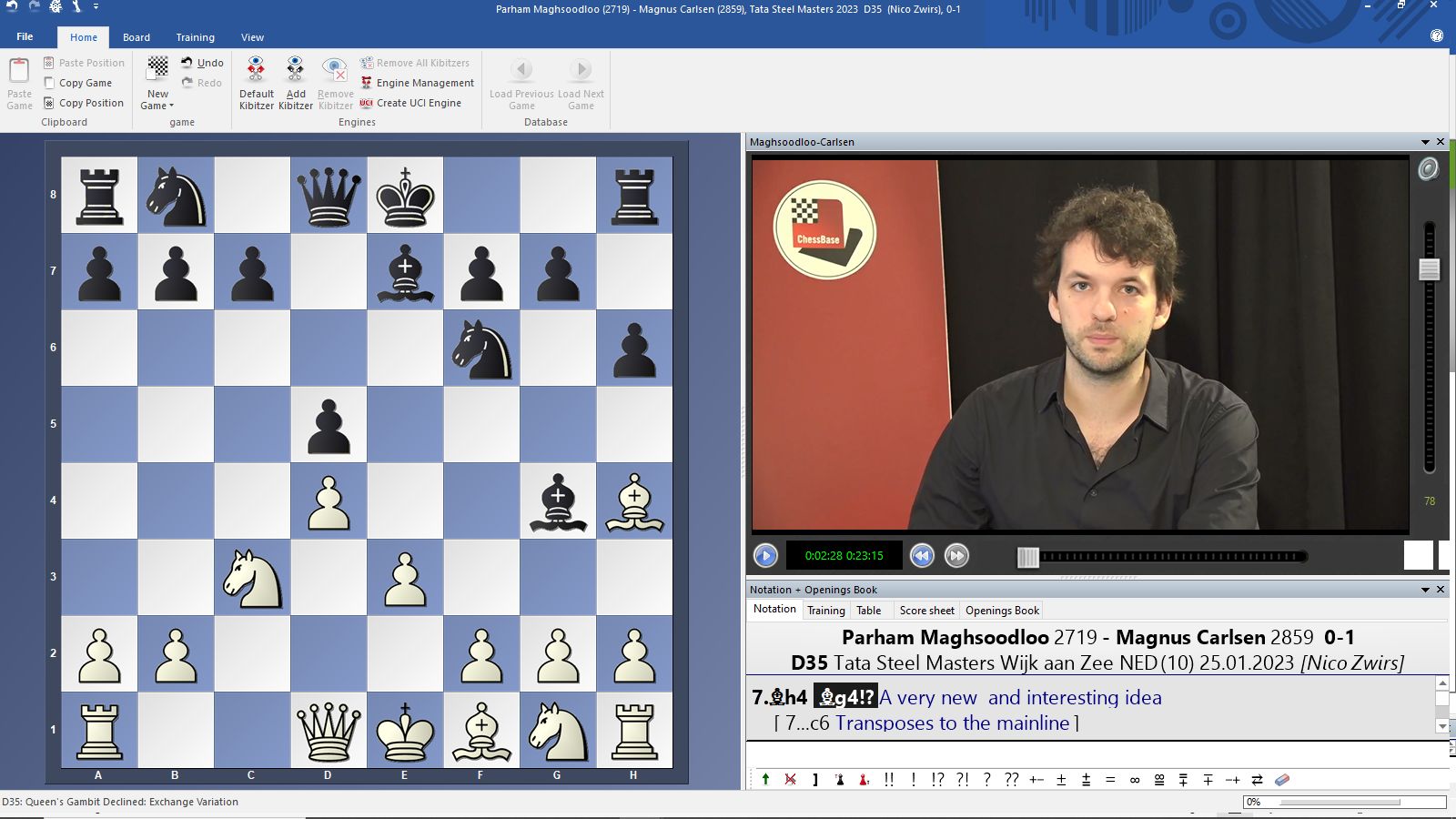This screenshot has width=1456, height=819.
Task: Click the Default Kibitzer engine icon
Action: [256, 70]
